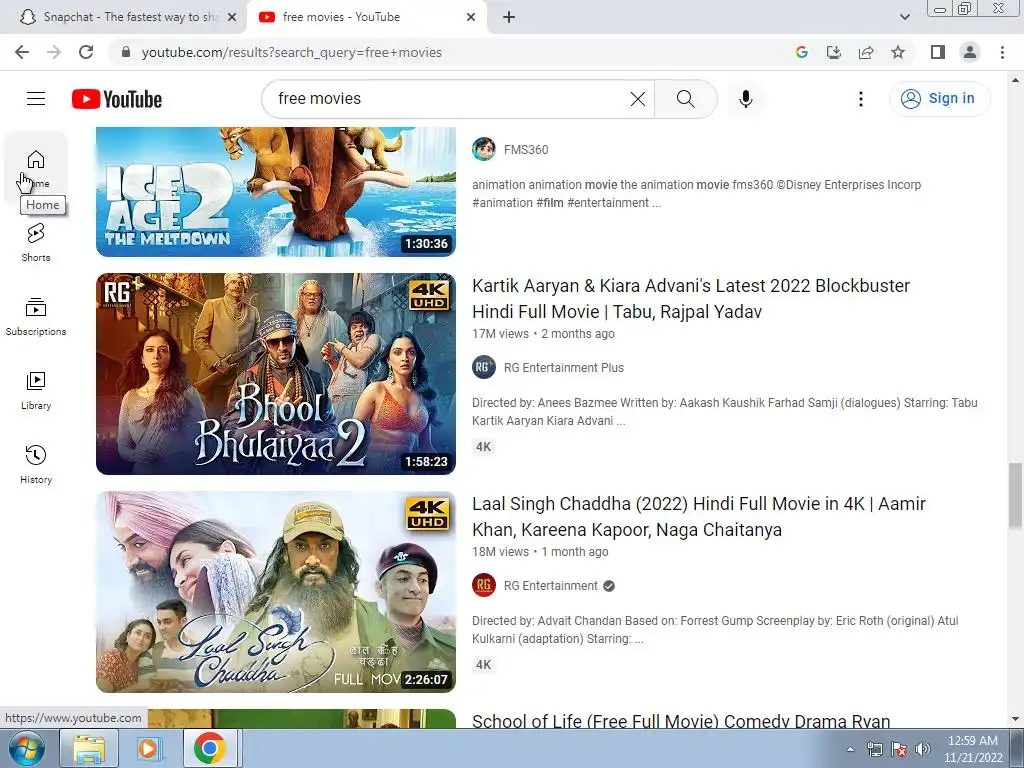Visit the RG Entertainment channel name
Viewport: 1024px width, 768px height.
[551, 586]
